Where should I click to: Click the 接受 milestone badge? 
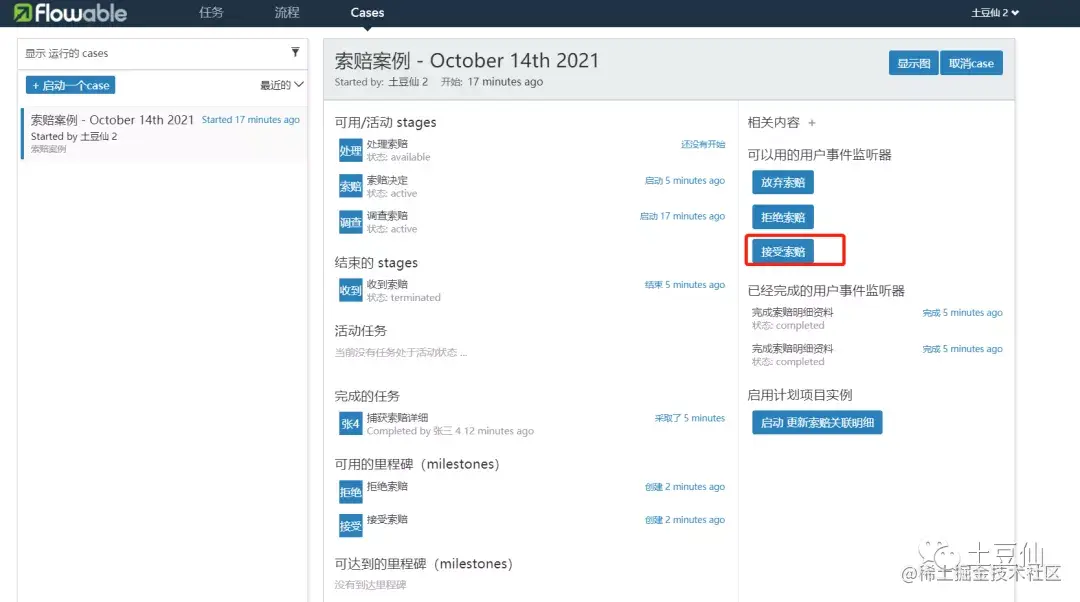tap(350, 526)
